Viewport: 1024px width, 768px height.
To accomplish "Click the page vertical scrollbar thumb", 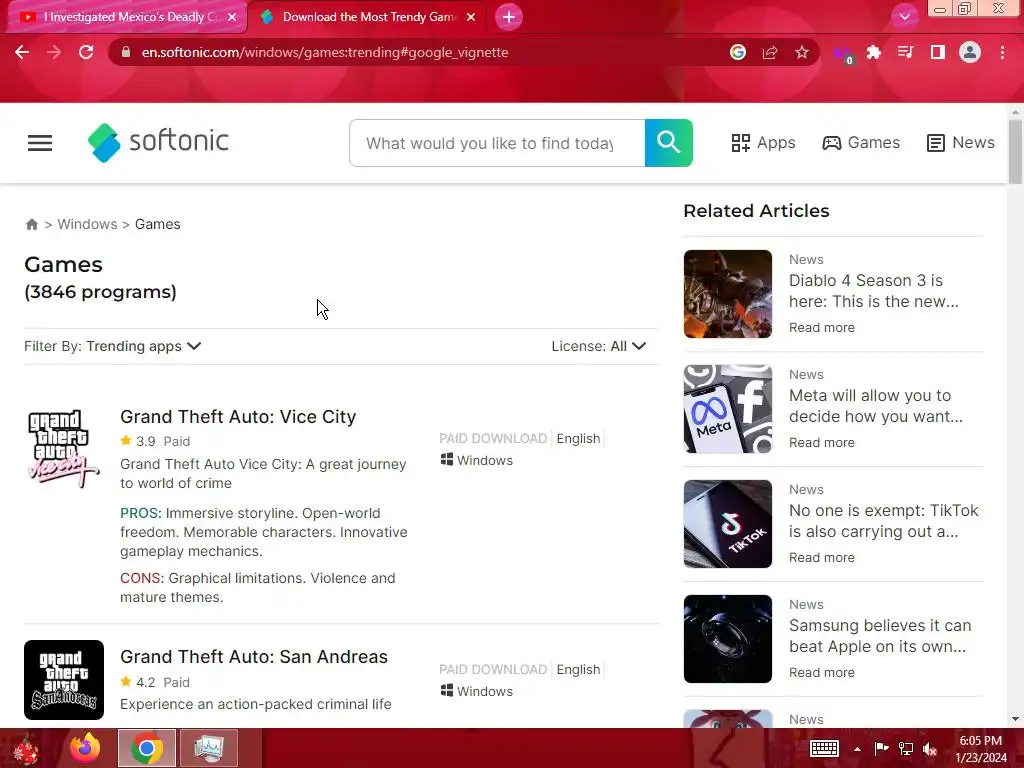I will [x=1015, y=152].
